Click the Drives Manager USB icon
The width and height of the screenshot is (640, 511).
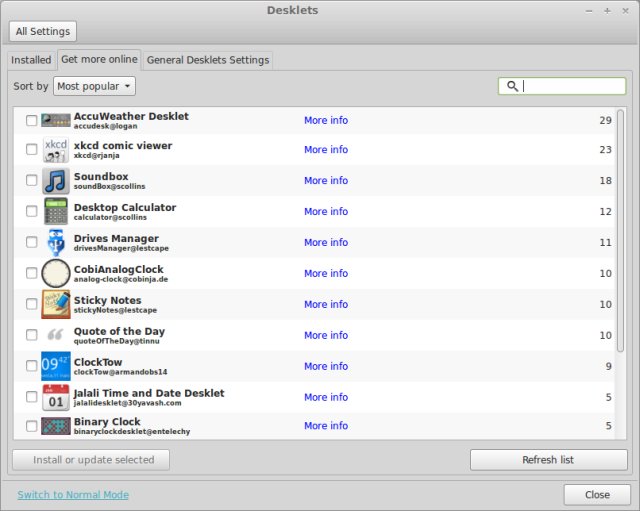pos(56,243)
